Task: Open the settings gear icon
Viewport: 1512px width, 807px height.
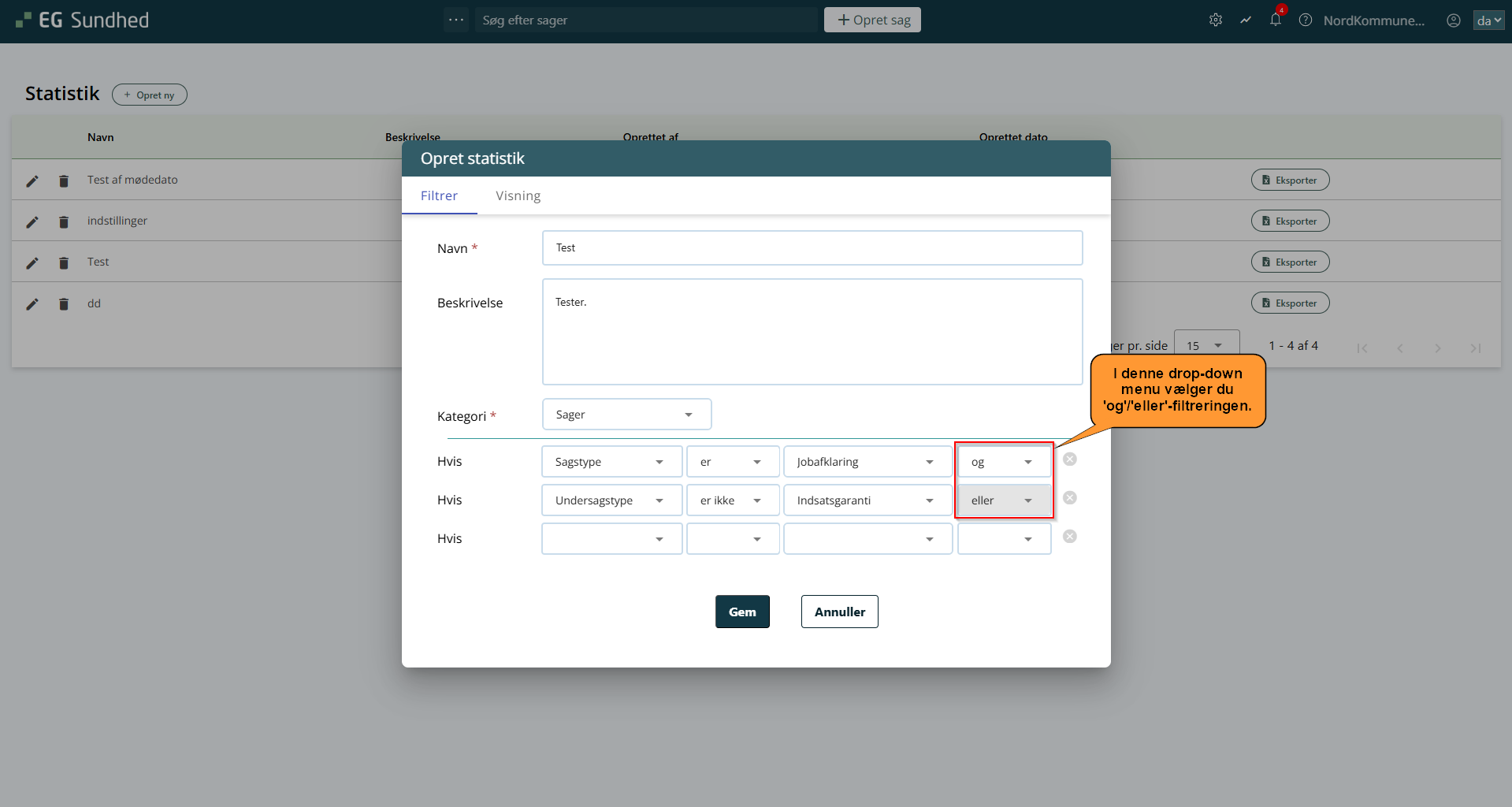Action: [x=1216, y=20]
